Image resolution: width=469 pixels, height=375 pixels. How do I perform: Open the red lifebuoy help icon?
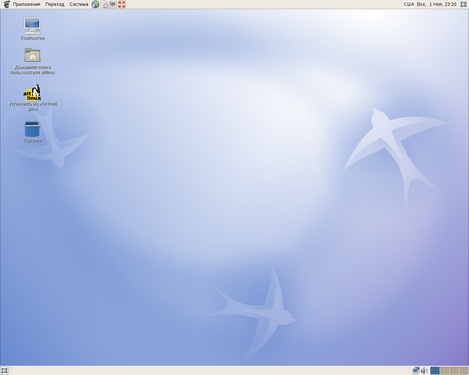click(122, 4)
